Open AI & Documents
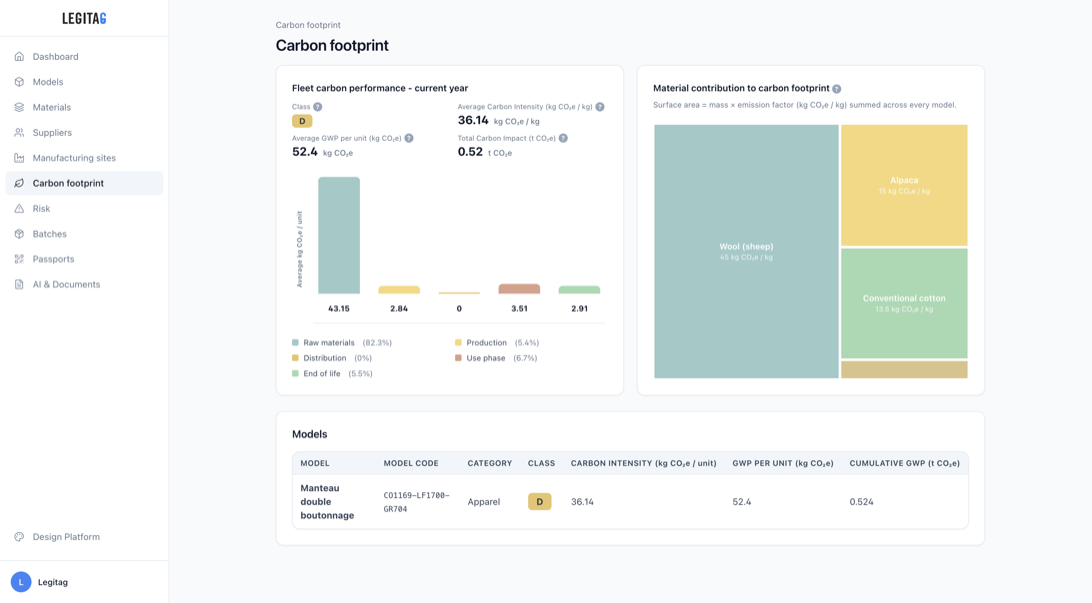This screenshot has height=603, width=1092. point(84,284)
